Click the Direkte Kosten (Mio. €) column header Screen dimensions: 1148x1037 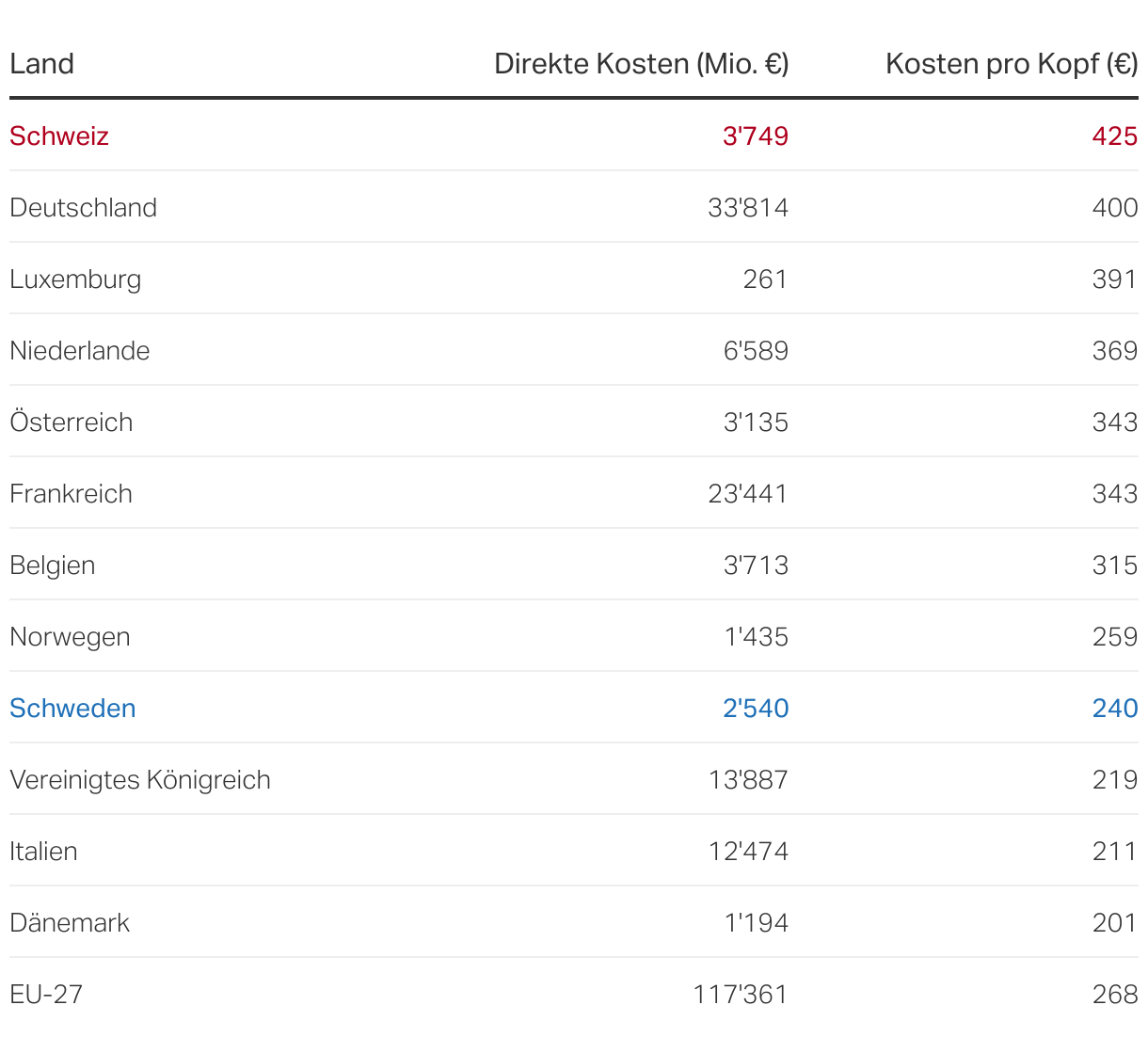[641, 64]
